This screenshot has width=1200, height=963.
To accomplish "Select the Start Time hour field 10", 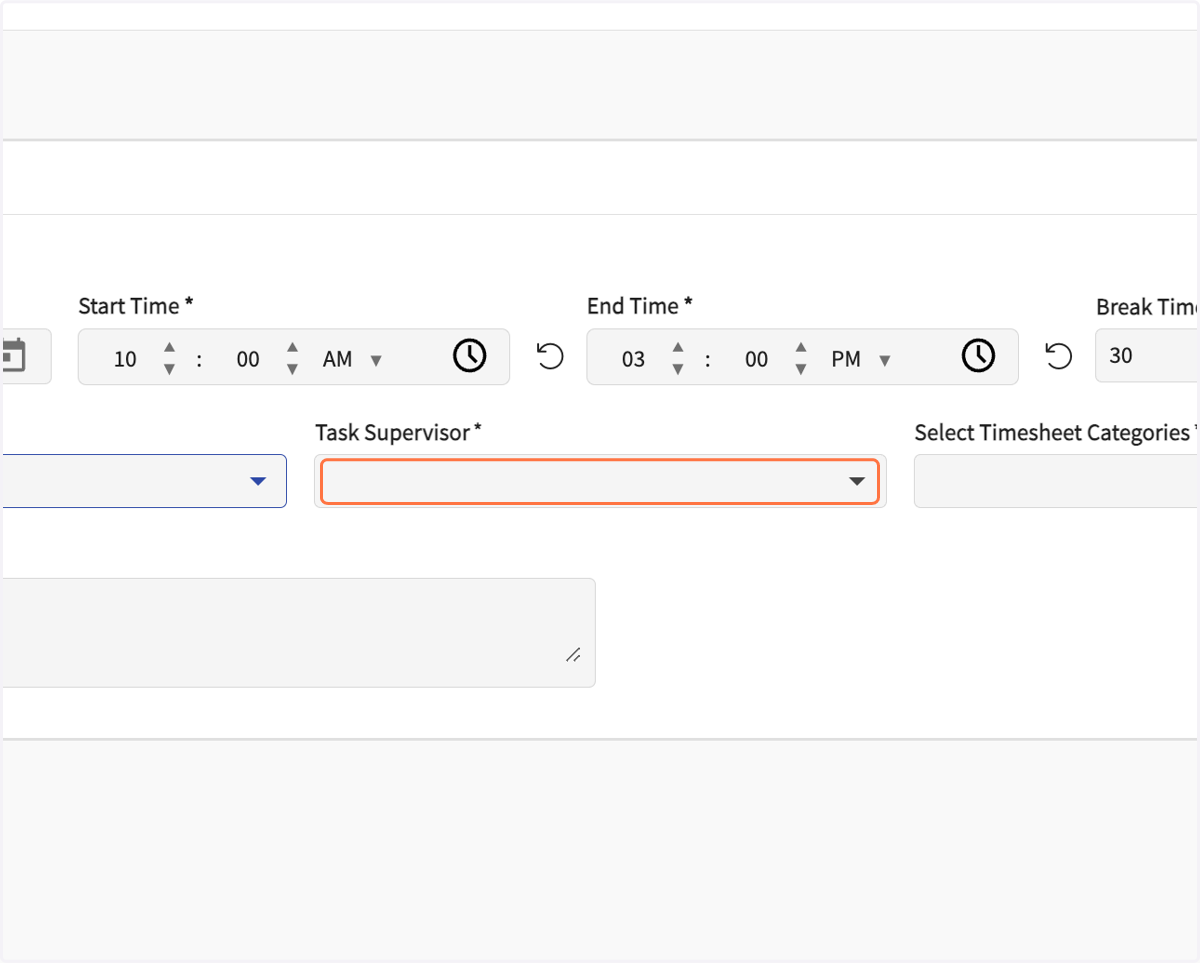I will [125, 359].
